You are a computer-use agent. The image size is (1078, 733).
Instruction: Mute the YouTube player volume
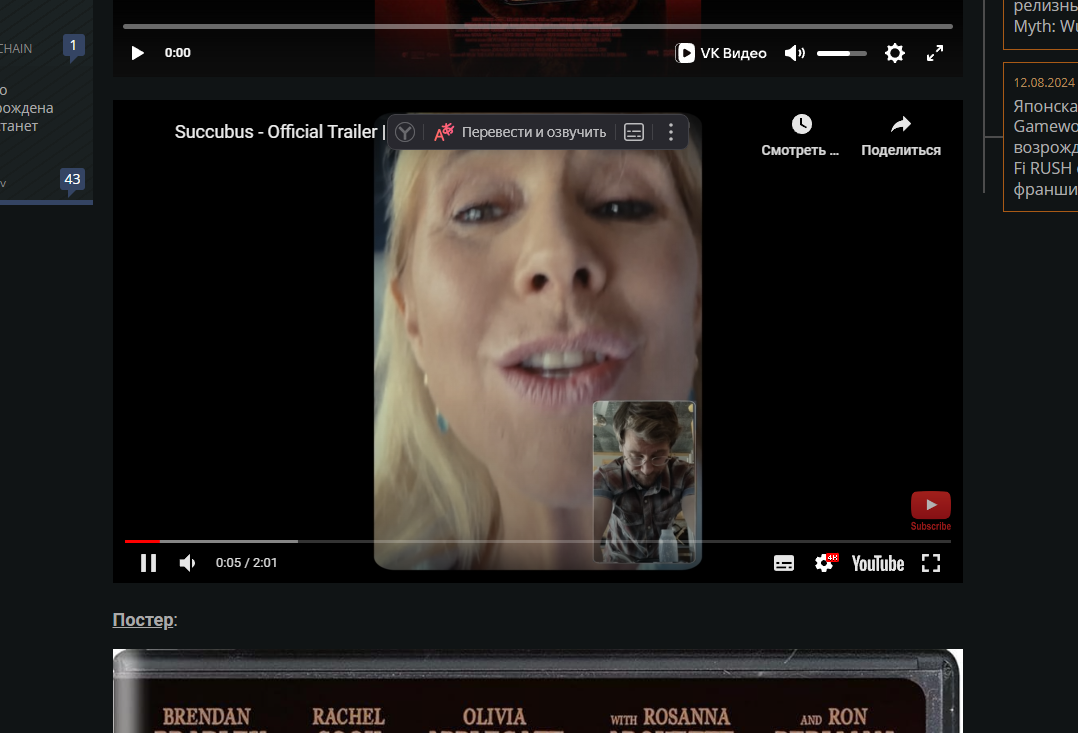(187, 563)
